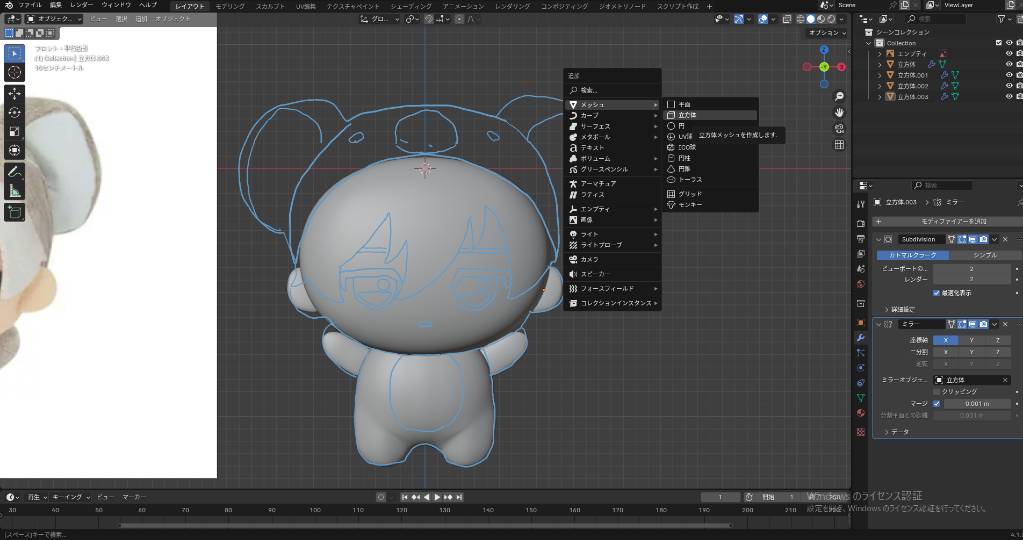Select the シンプル subdivision type button
1023x540 pixels.
[984, 255]
